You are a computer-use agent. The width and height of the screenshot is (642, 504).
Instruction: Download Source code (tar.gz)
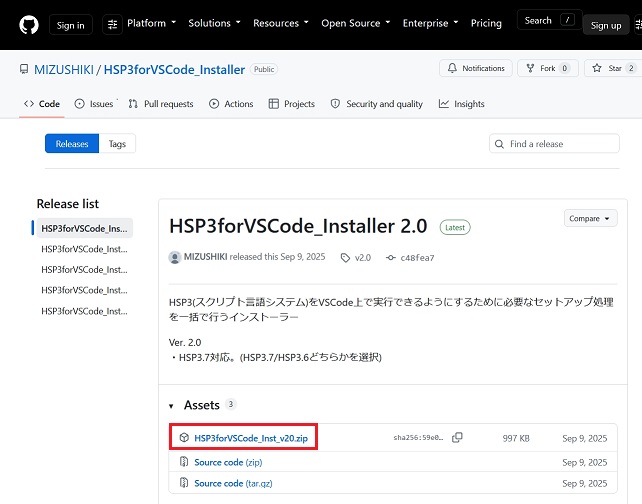233,484
